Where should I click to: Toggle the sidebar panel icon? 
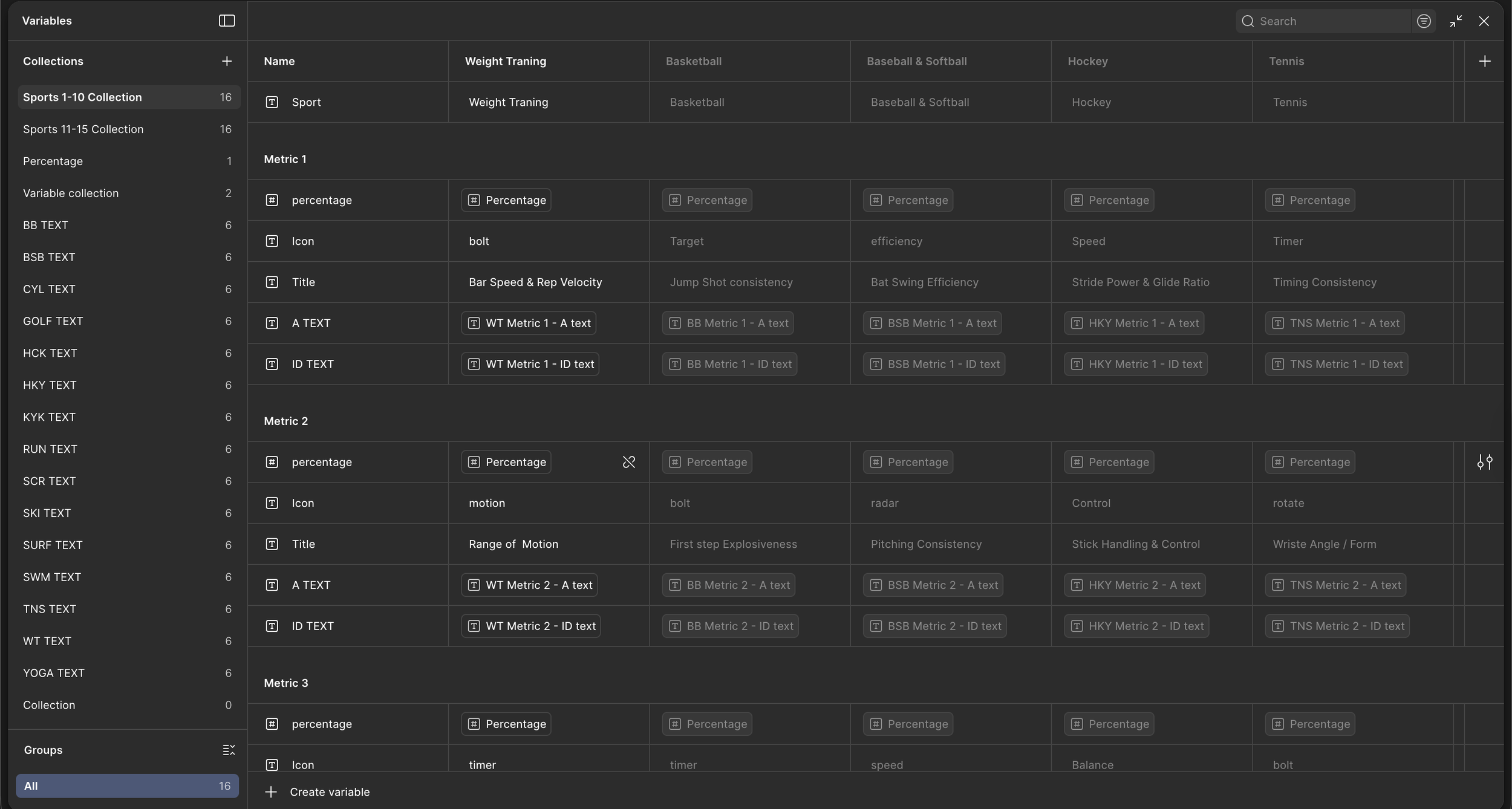[x=227, y=21]
